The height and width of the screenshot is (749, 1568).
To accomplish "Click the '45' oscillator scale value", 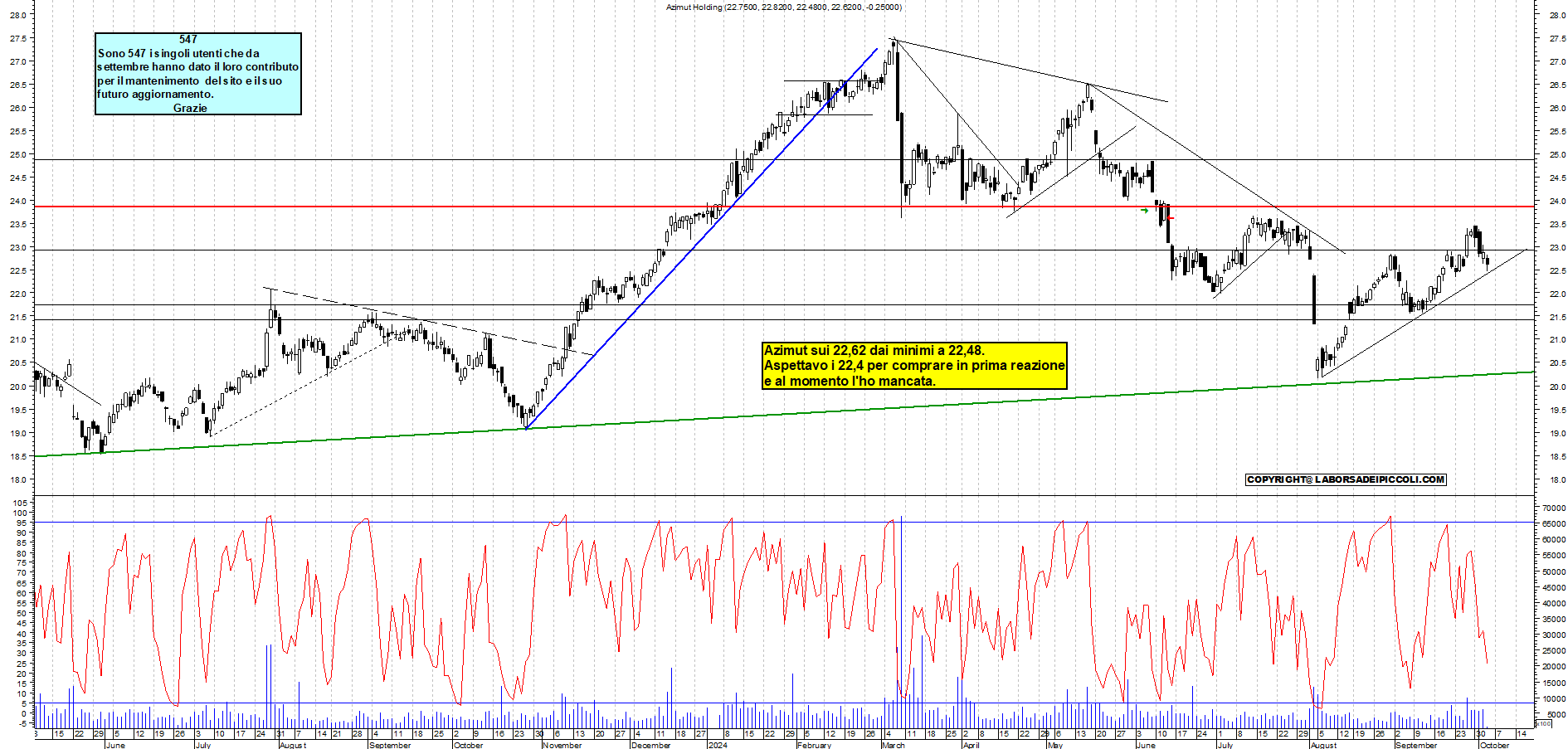I will [x=22, y=624].
